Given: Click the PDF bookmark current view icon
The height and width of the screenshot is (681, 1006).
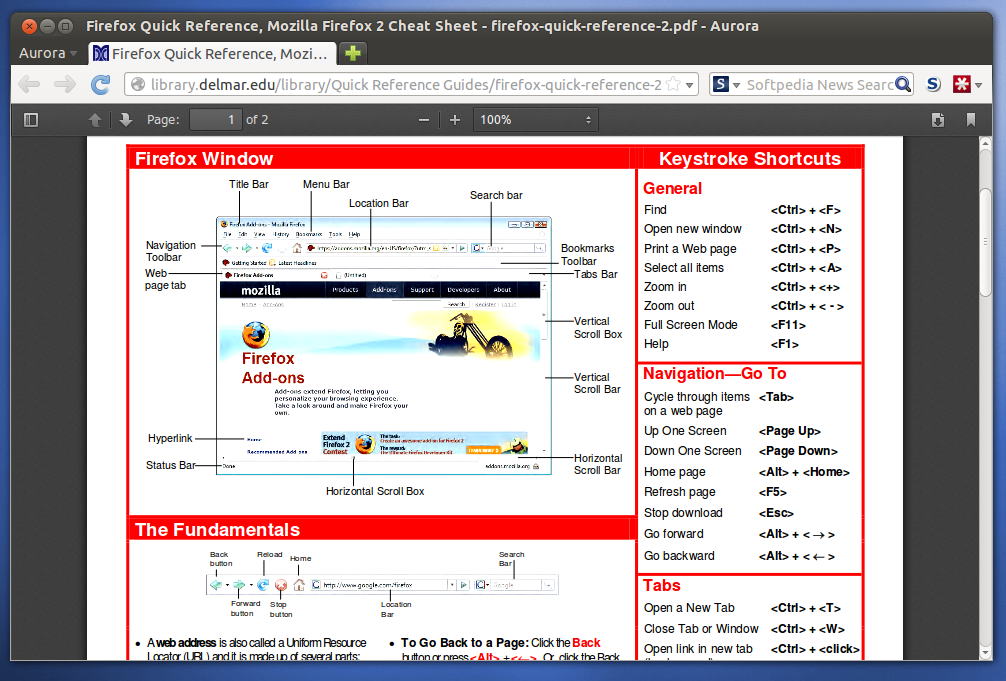Looking at the screenshot, I should [x=970, y=120].
